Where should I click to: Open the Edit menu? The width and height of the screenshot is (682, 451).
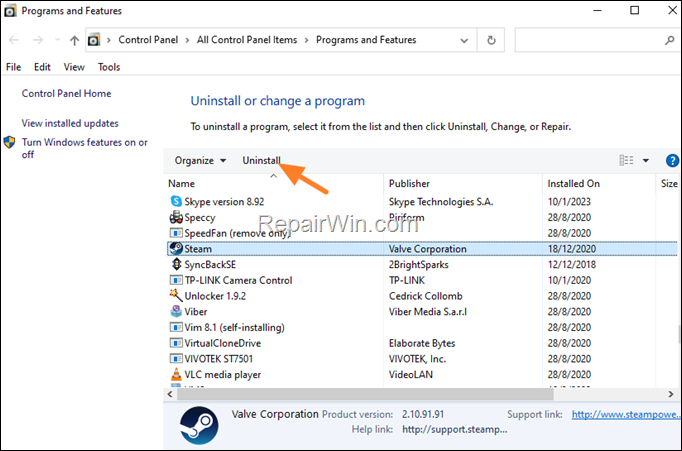(x=42, y=67)
